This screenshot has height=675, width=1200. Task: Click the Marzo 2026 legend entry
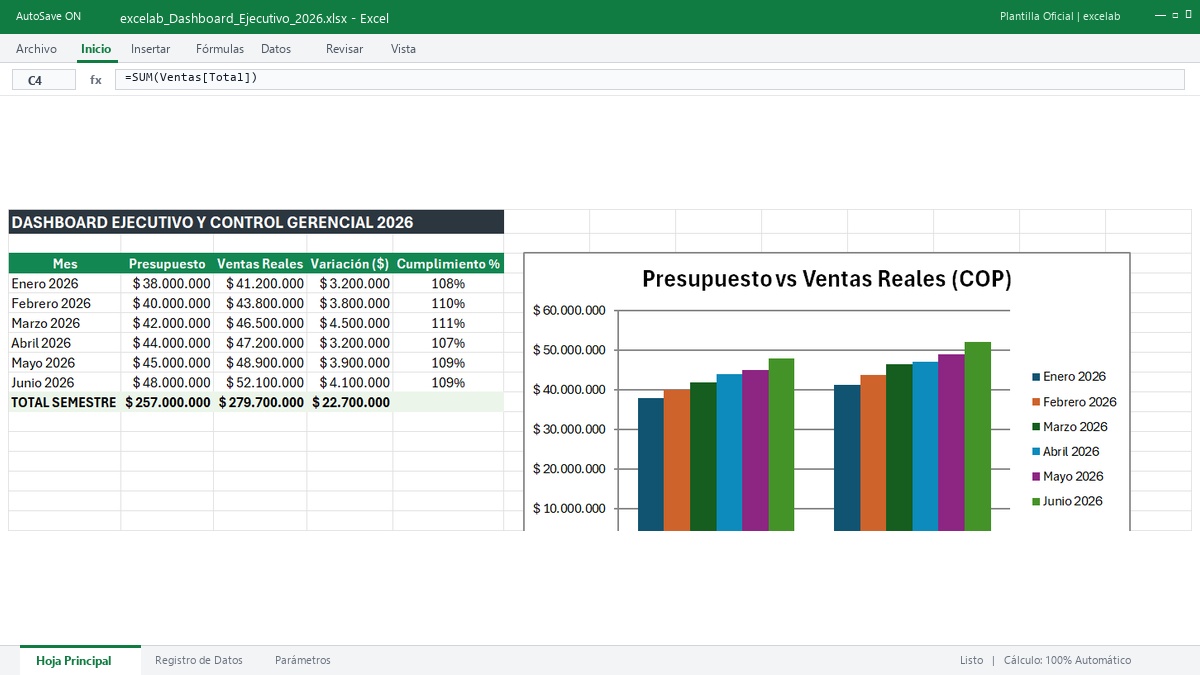coord(1071,427)
